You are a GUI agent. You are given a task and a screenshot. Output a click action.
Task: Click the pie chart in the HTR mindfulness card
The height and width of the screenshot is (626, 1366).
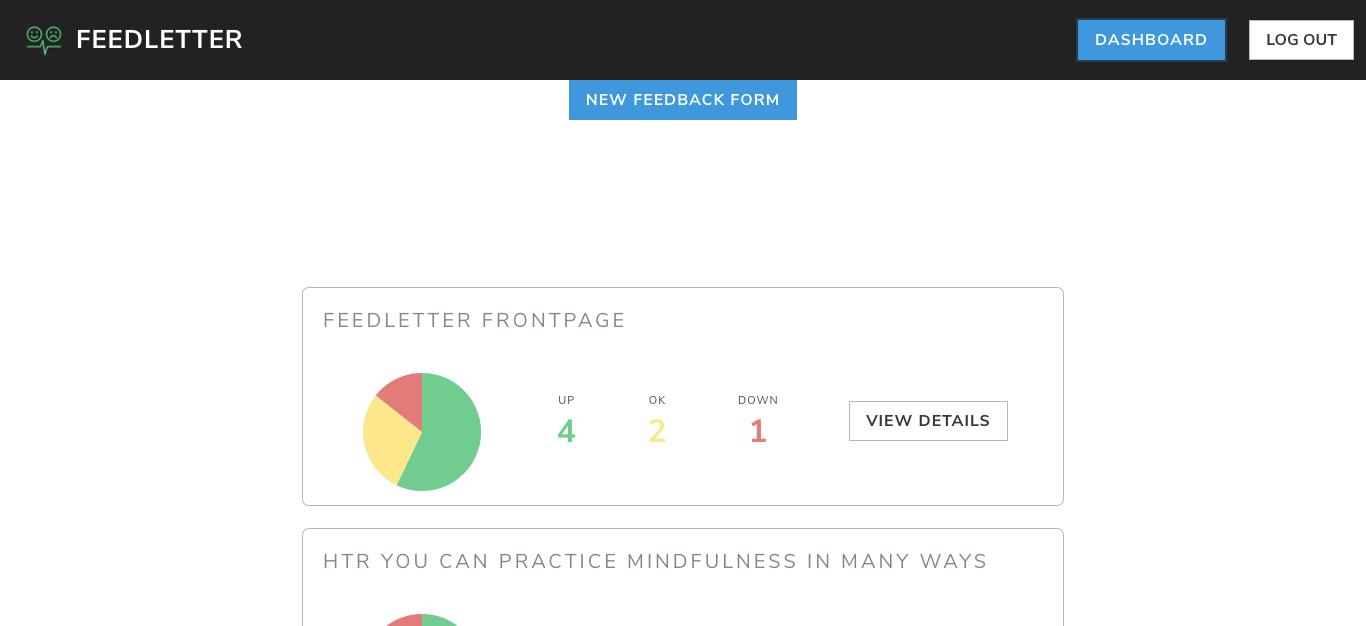pyautogui.click(x=422, y=620)
